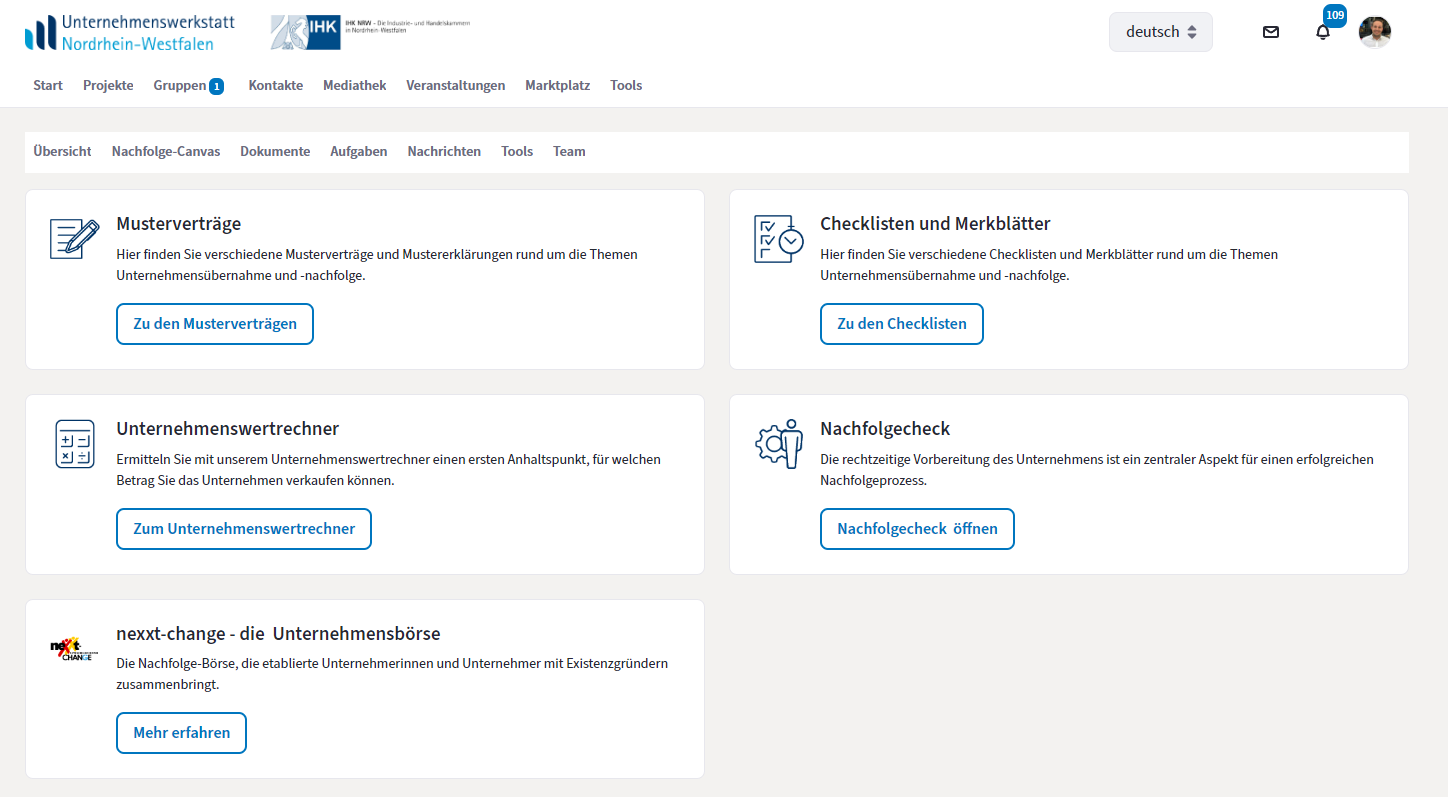The height and width of the screenshot is (797, 1448).
Task: Click the nexxt-change logo icon
Action: click(75, 649)
